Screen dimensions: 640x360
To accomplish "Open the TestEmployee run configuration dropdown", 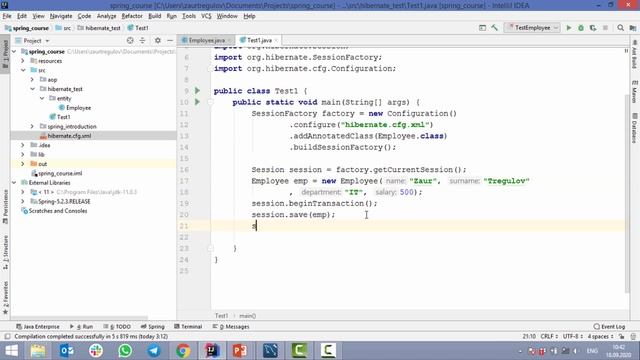I will pos(532,28).
